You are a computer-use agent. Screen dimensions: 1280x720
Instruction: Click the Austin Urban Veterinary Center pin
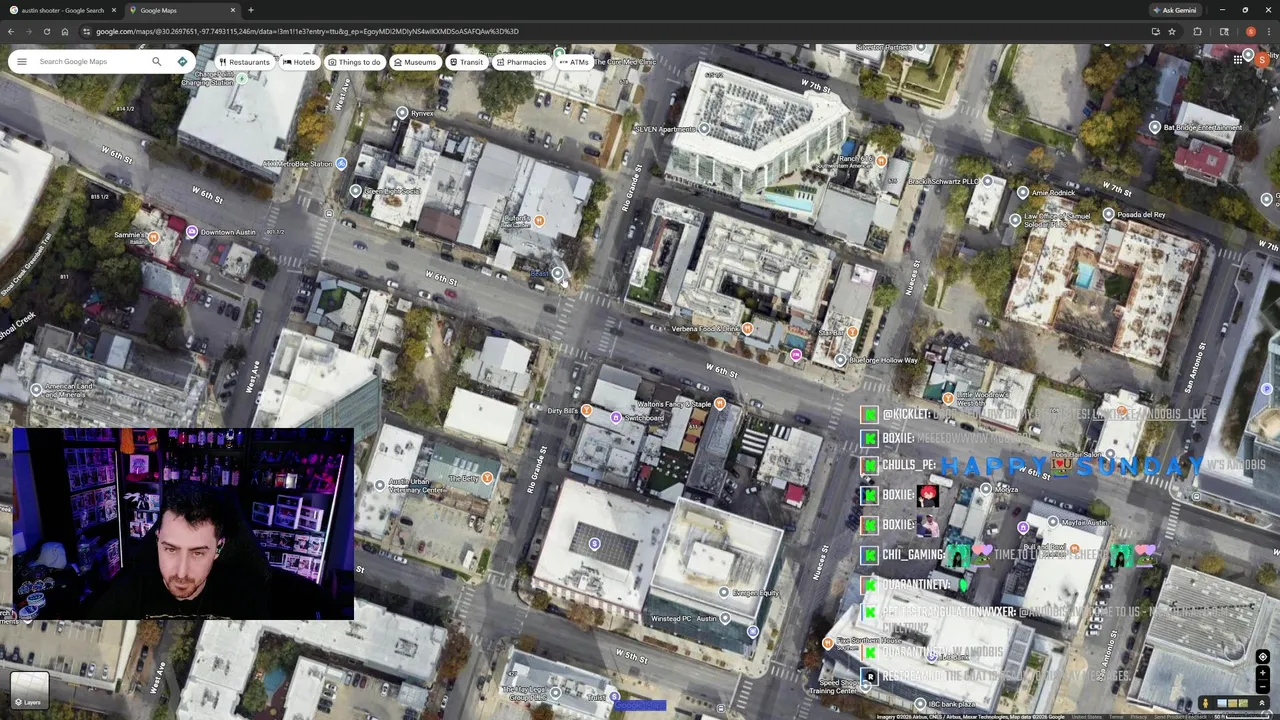[379, 484]
